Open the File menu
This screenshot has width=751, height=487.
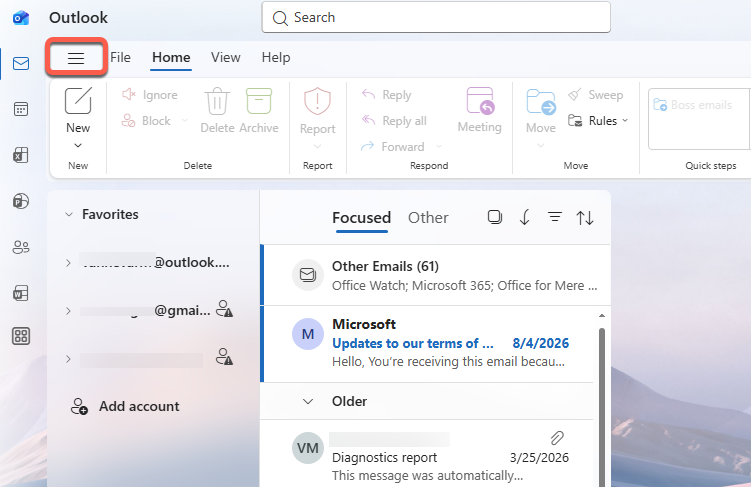(x=120, y=57)
